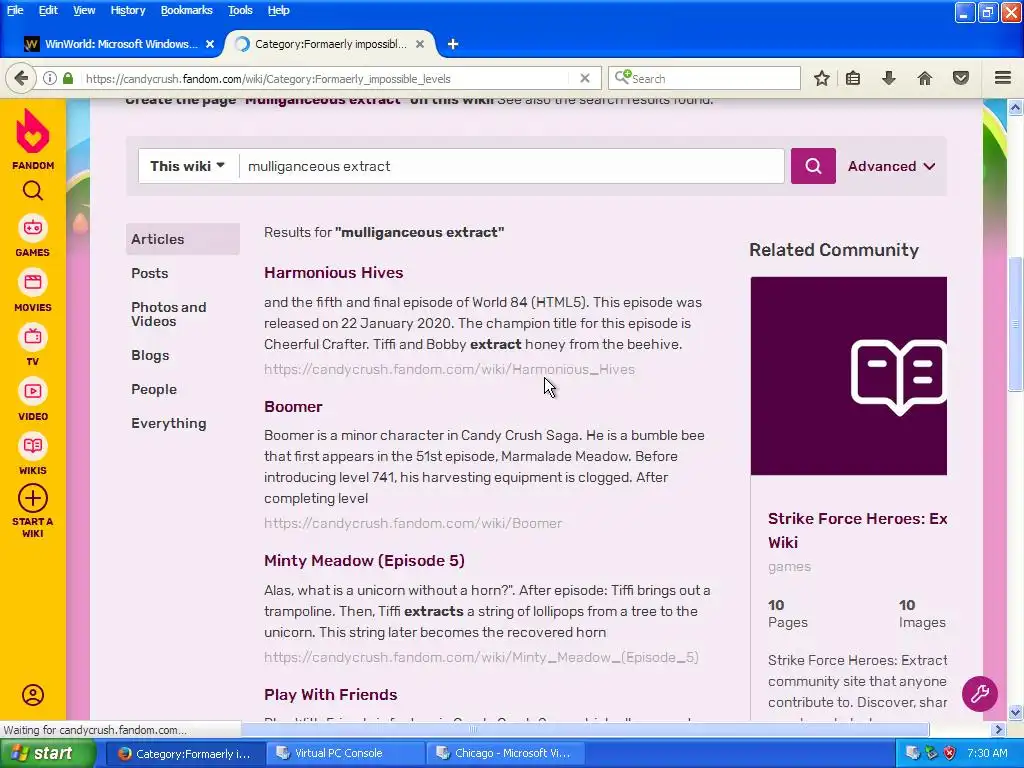
Task: Open the Edit menu
Action: click(x=48, y=10)
